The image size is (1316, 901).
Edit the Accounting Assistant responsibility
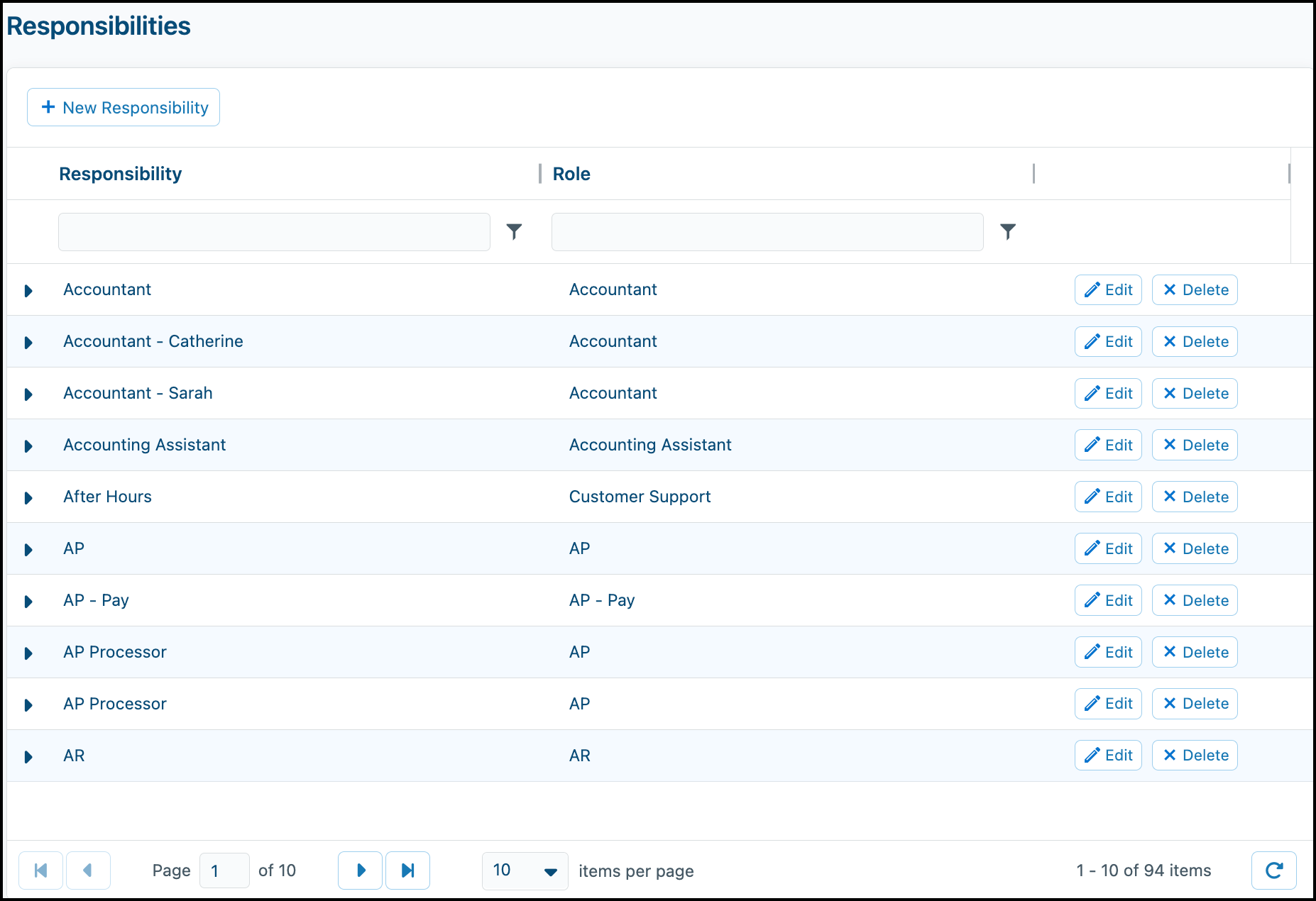click(1107, 445)
